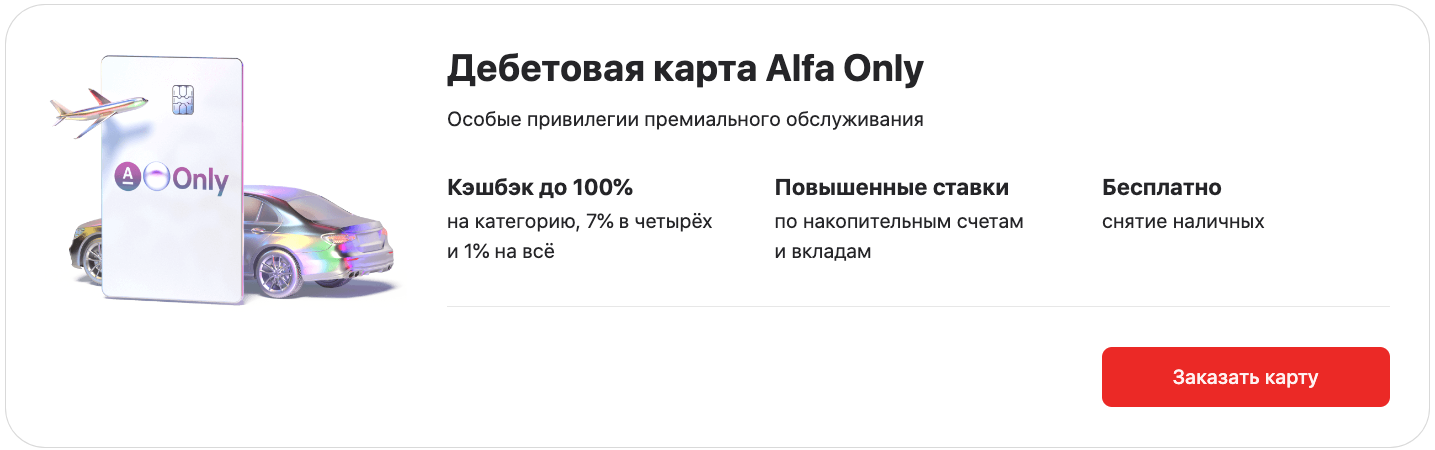This screenshot has height=450, width=1435.
Task: Open the Дебетовая карта Alfa Only heading
Action: [685, 71]
